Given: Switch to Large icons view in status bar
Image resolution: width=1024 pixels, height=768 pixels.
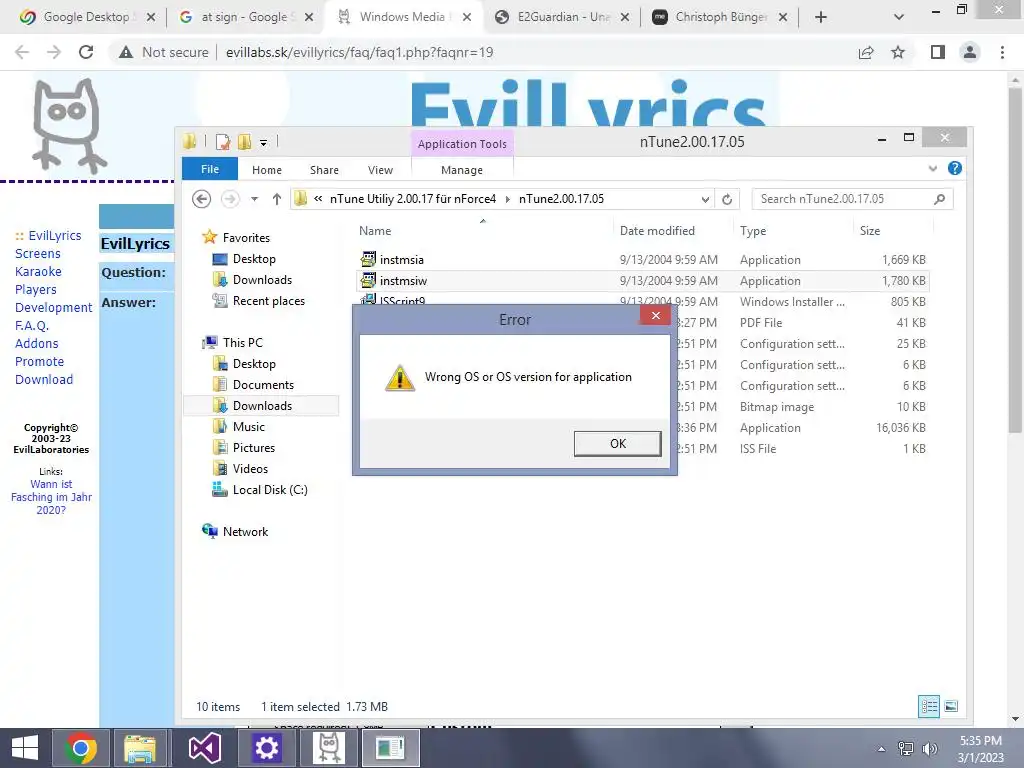Looking at the screenshot, I should pyautogui.click(x=952, y=706).
